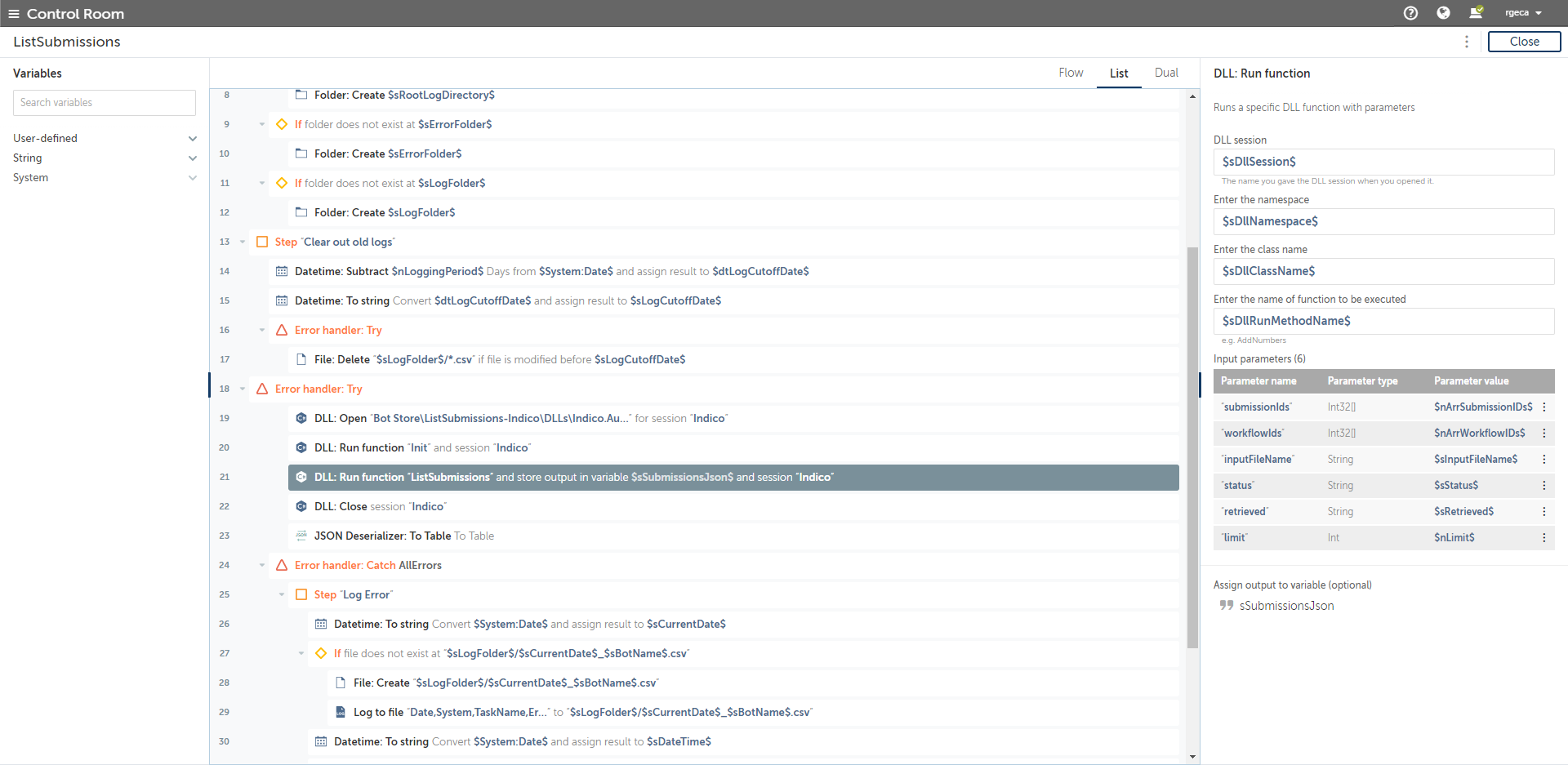Click the action list vertical scrollbar thumb
The image size is (1568, 765).
point(1192,447)
